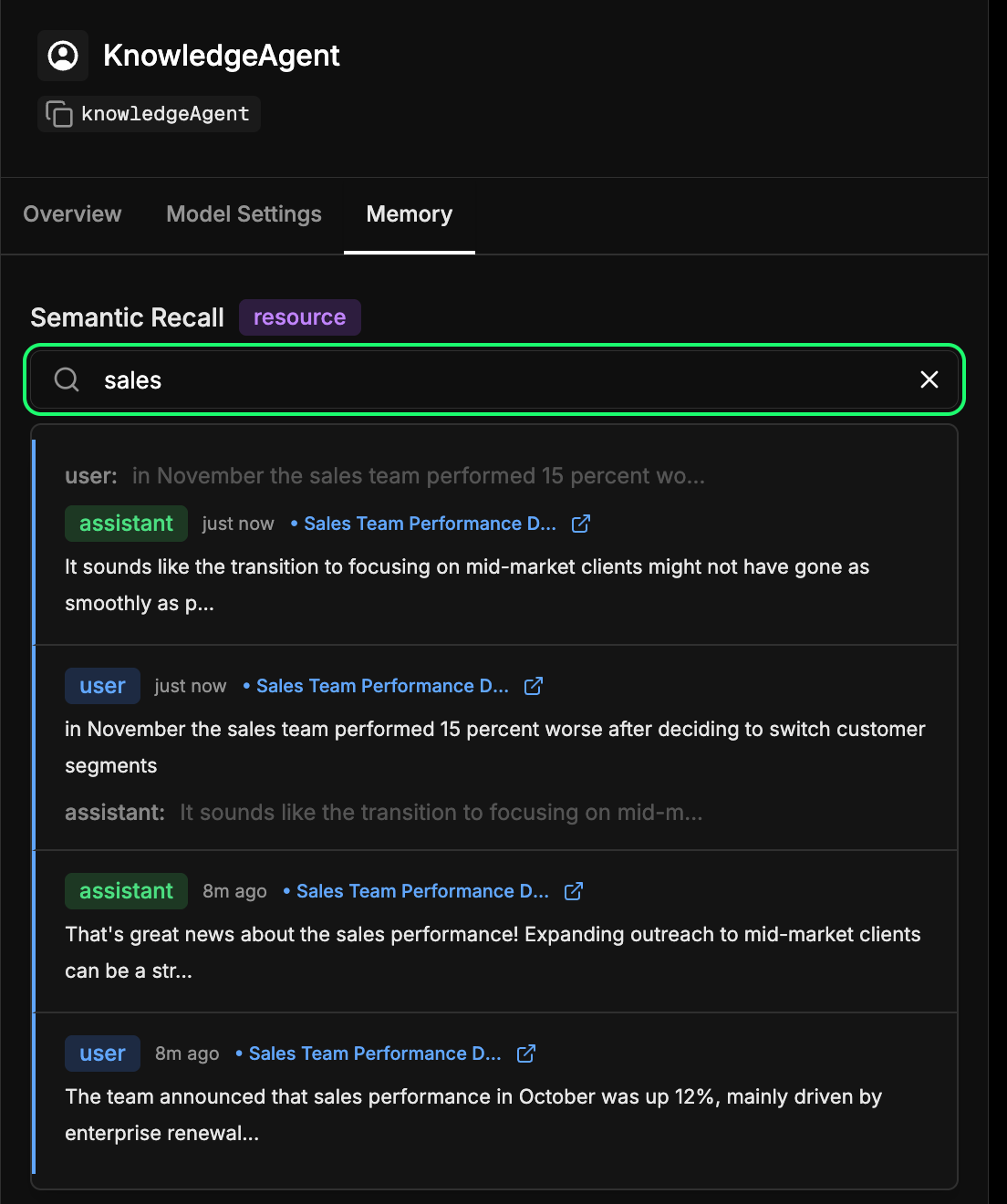Click the blue user badge
The image size is (1007, 1204).
click(102, 685)
